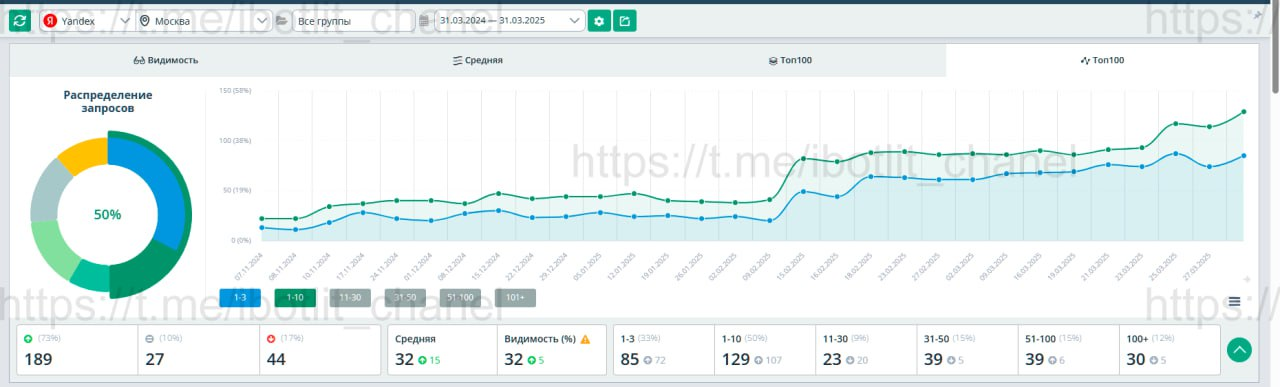Open the Yandex search engine dropdown
The image size is (1280, 387).
pyautogui.click(x=86, y=20)
